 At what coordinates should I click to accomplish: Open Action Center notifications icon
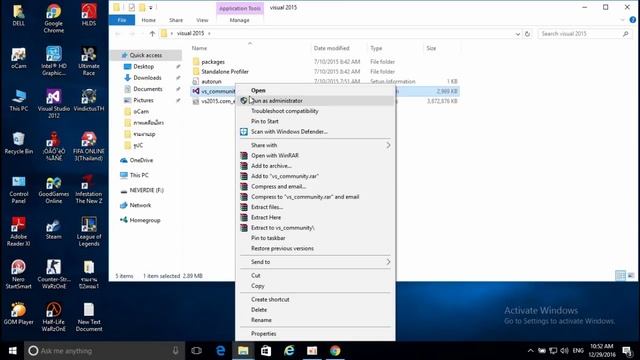(627, 351)
